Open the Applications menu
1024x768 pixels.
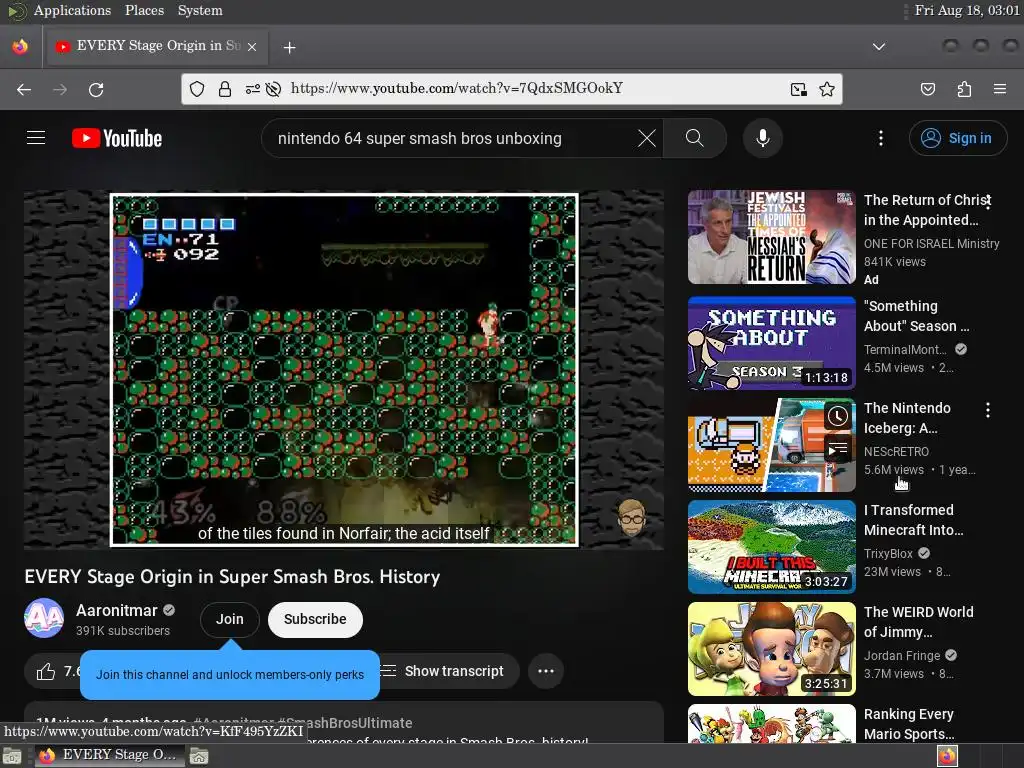(72, 10)
